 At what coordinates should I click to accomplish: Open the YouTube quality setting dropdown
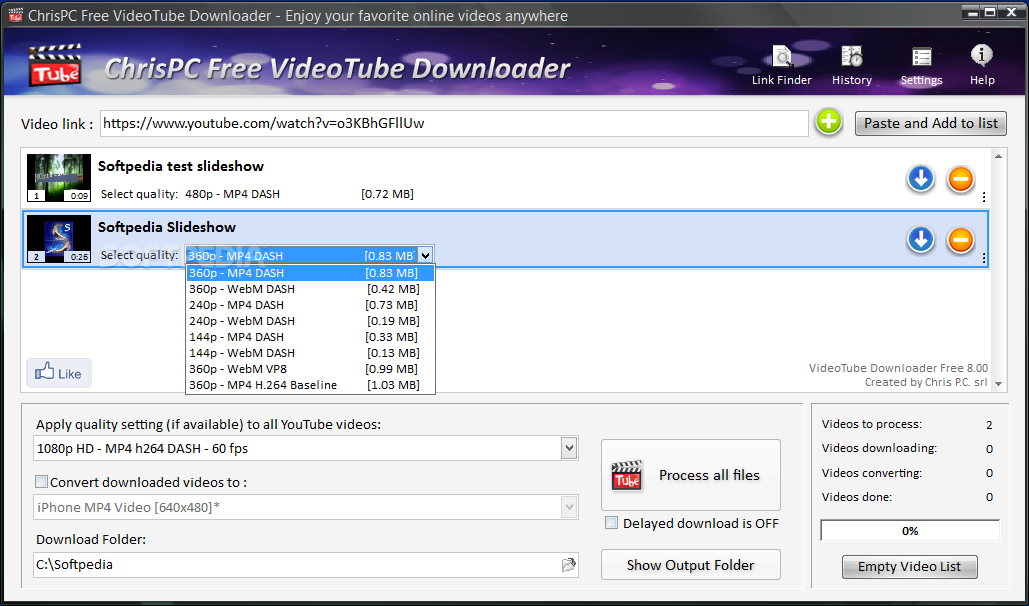click(569, 448)
